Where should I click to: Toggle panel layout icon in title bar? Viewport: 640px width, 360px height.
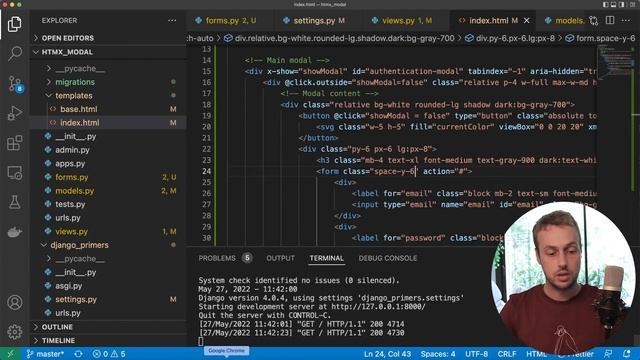pyautogui.click(x=613, y=4)
